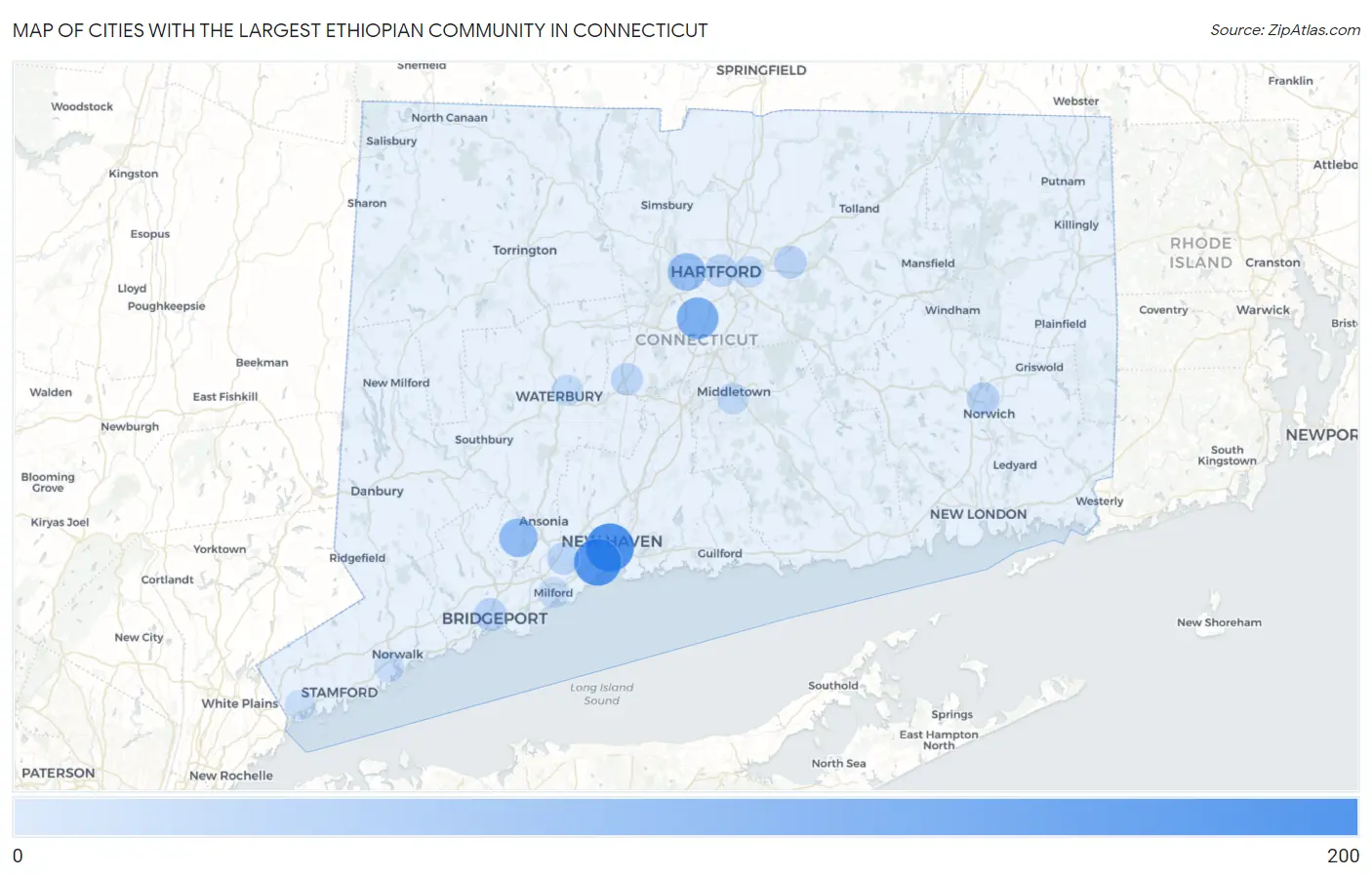
Task: Click the Ansonia bubble marker
Action: [x=518, y=538]
